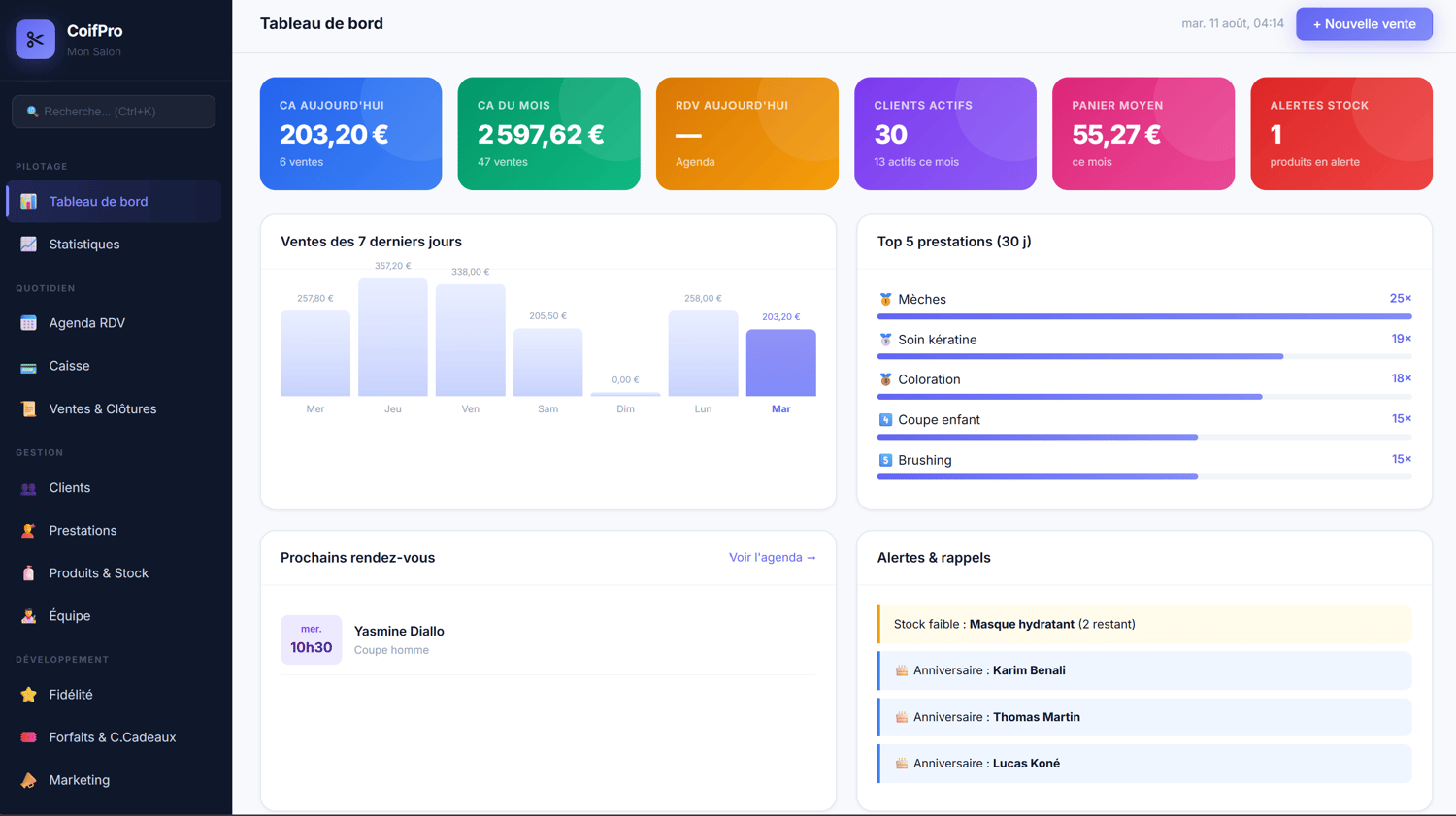This screenshot has height=816, width=1456.
Task: Open the Équipe menu item
Action: click(114, 616)
